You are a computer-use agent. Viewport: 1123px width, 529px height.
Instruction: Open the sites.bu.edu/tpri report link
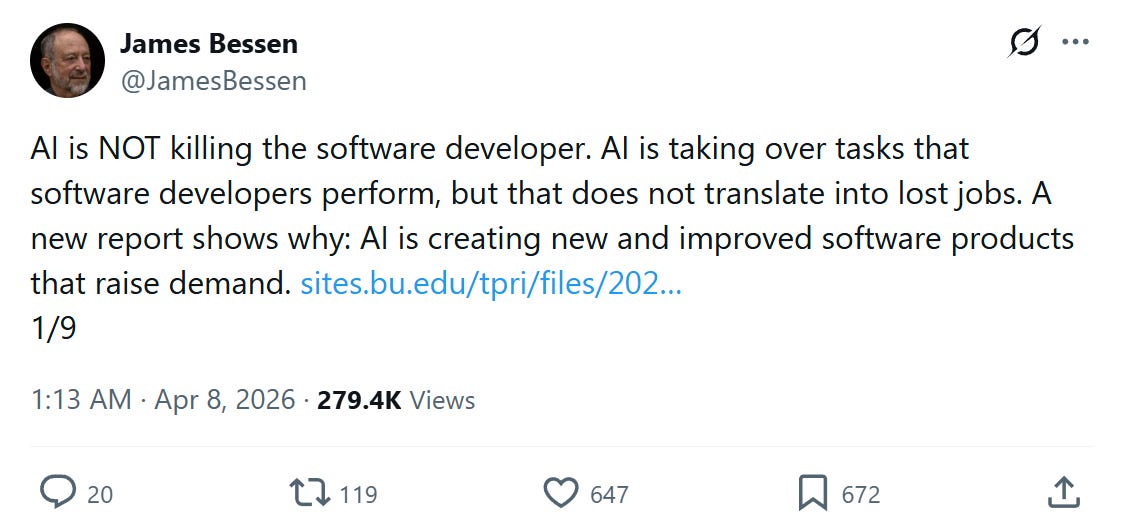coord(491,285)
